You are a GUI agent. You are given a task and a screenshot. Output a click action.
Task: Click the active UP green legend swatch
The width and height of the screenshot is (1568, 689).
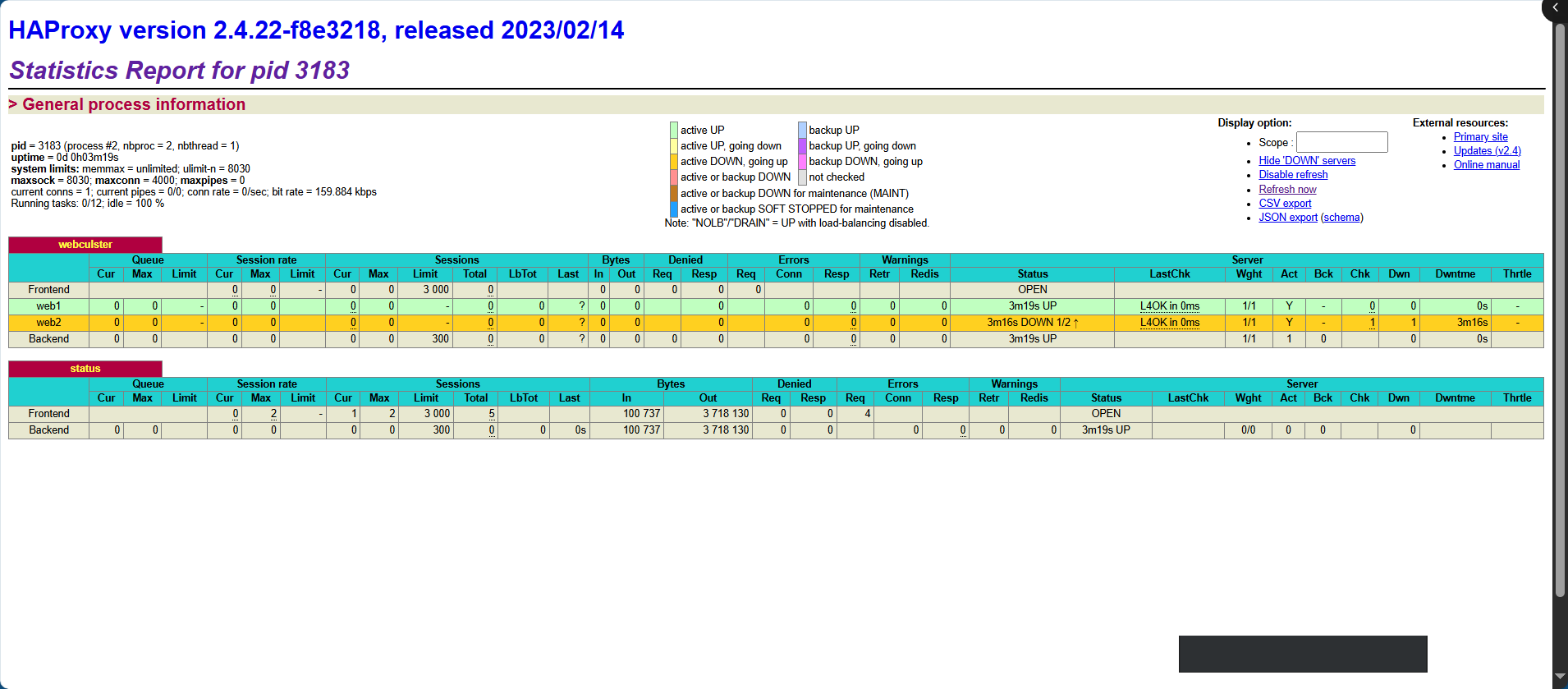point(674,130)
